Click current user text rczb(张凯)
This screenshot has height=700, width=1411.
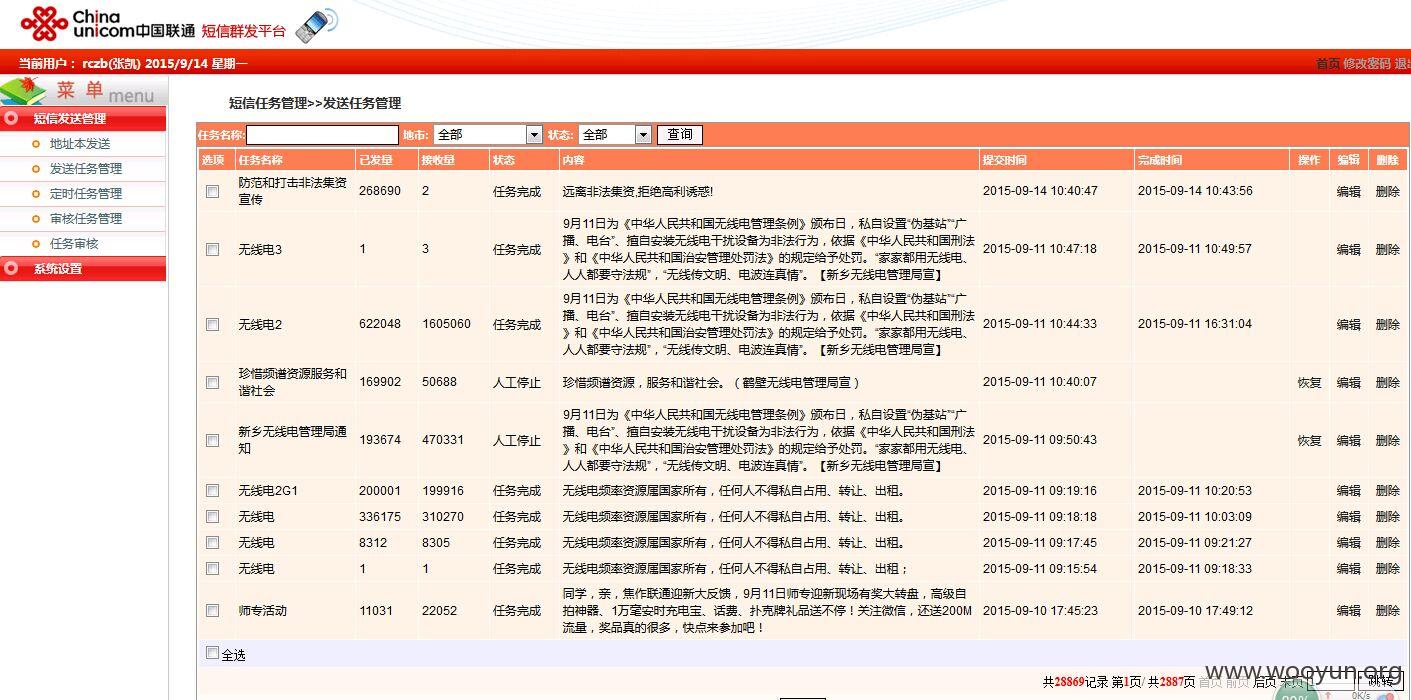[112, 63]
